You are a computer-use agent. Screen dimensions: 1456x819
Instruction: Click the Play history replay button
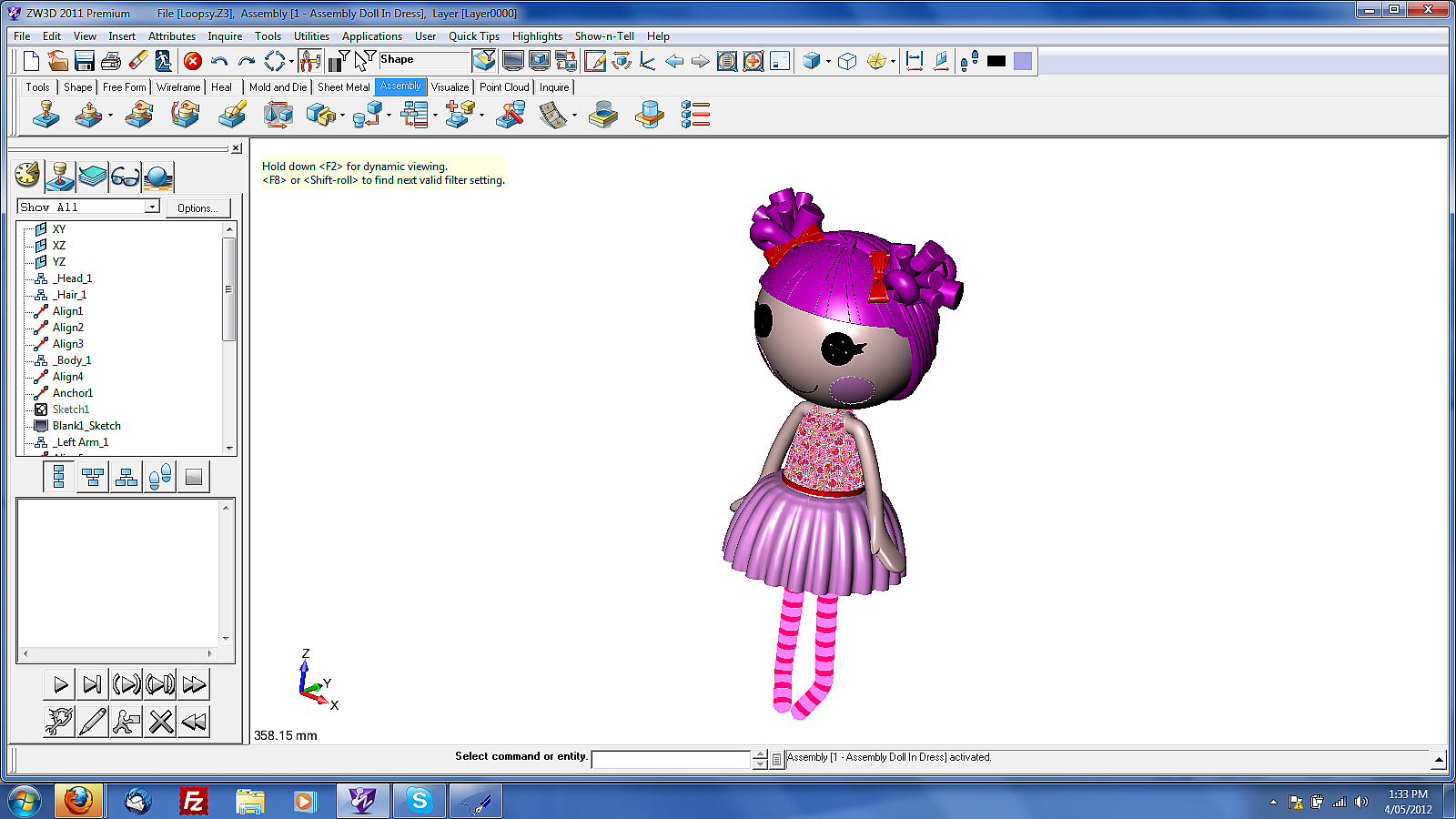point(59,684)
